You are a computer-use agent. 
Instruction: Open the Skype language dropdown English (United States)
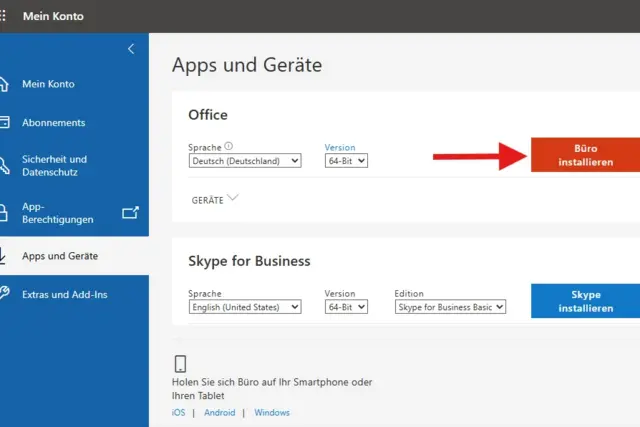pos(245,307)
